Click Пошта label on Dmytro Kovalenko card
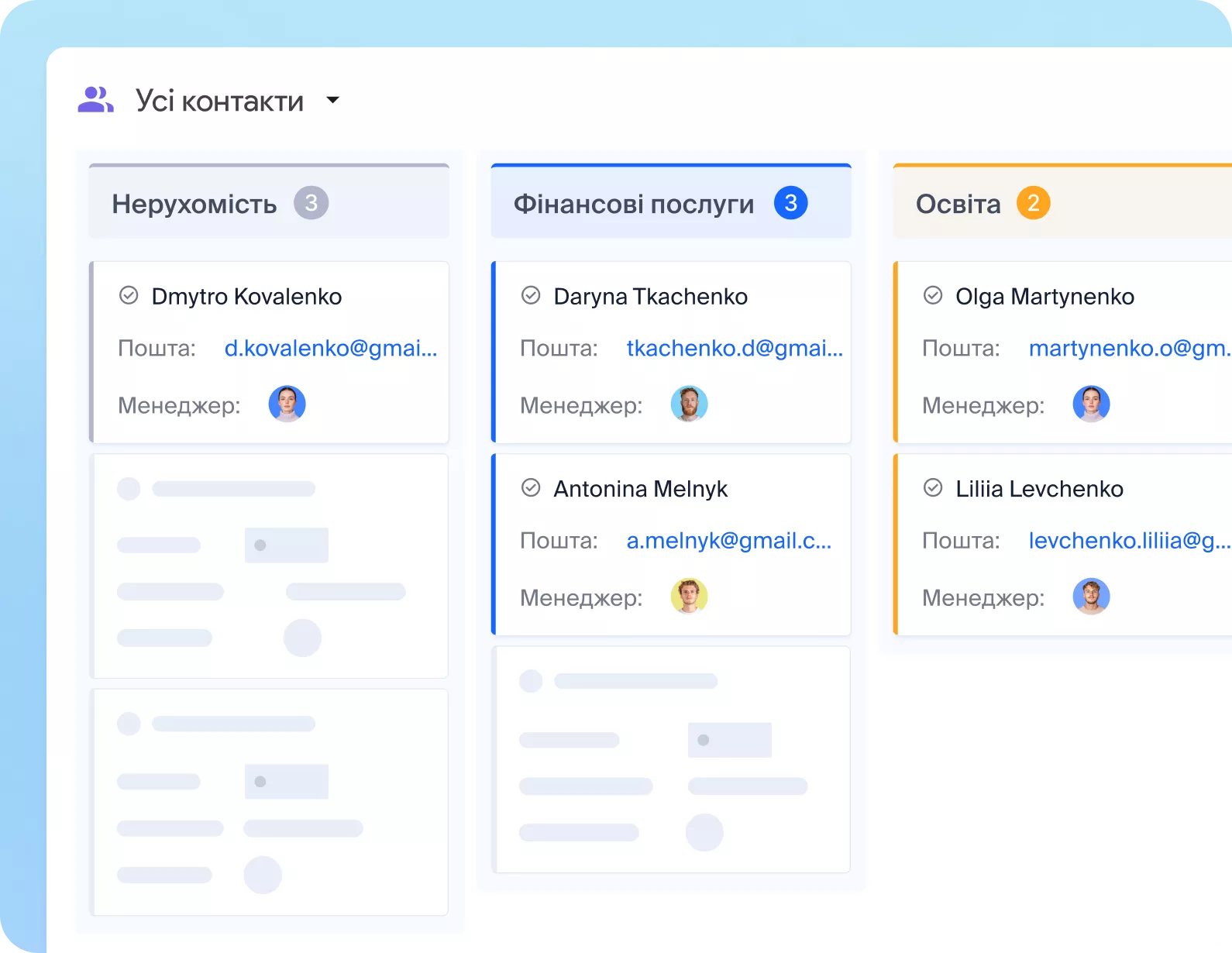The image size is (1232, 953). (x=157, y=349)
